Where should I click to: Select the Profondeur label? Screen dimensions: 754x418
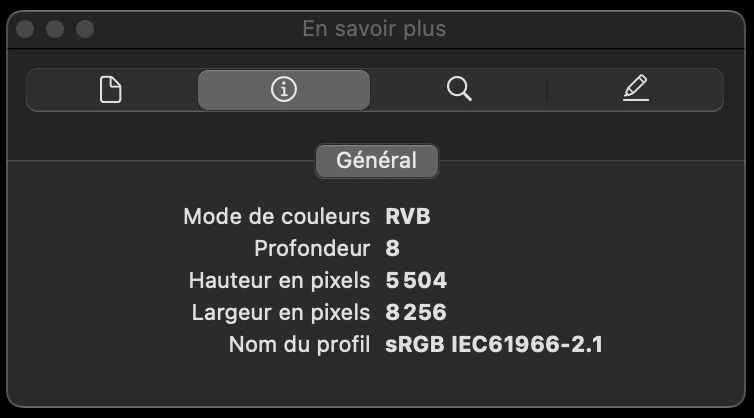312,249
